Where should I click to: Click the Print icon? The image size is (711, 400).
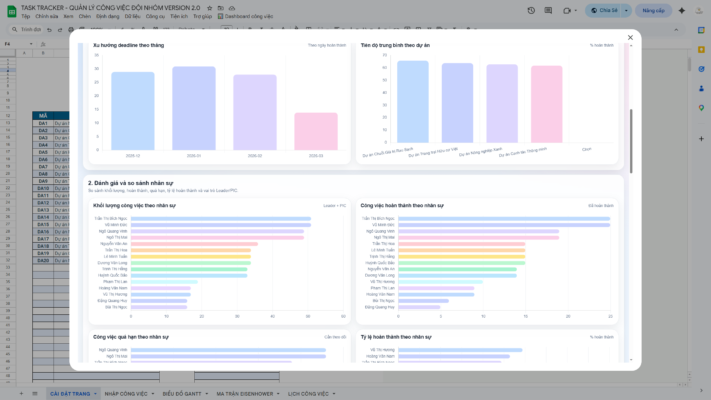tap(71, 29)
